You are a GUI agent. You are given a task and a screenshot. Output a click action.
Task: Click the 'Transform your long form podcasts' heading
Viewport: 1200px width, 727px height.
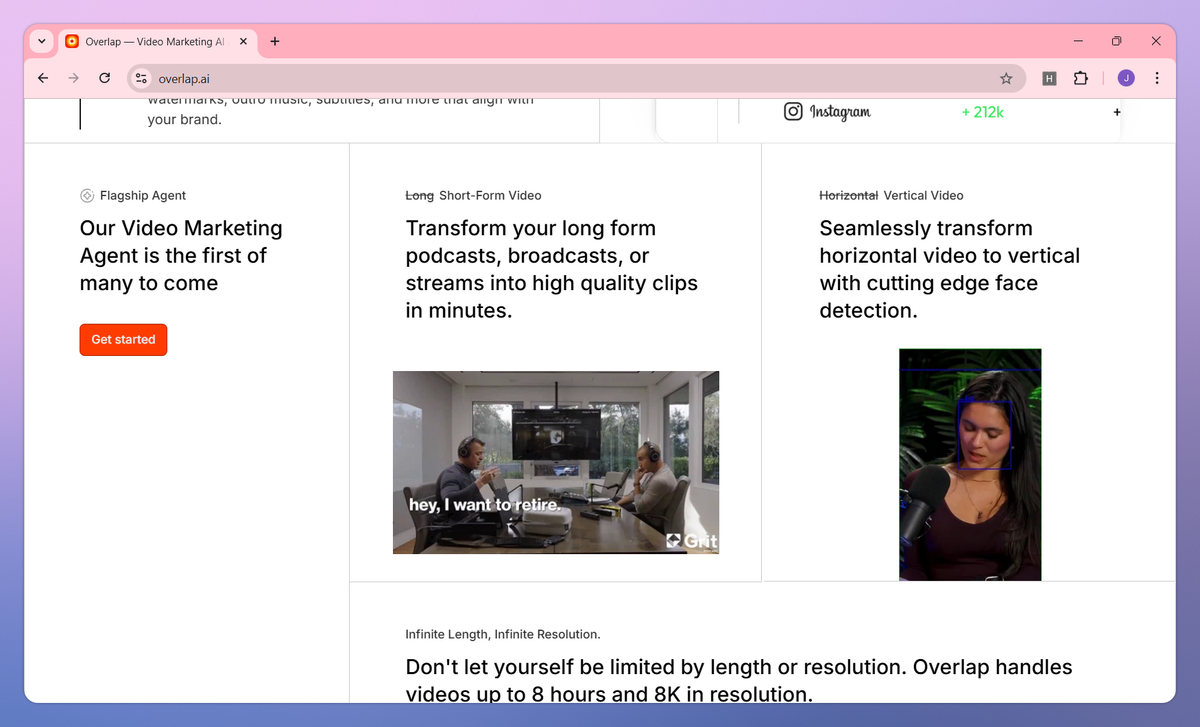coord(551,269)
